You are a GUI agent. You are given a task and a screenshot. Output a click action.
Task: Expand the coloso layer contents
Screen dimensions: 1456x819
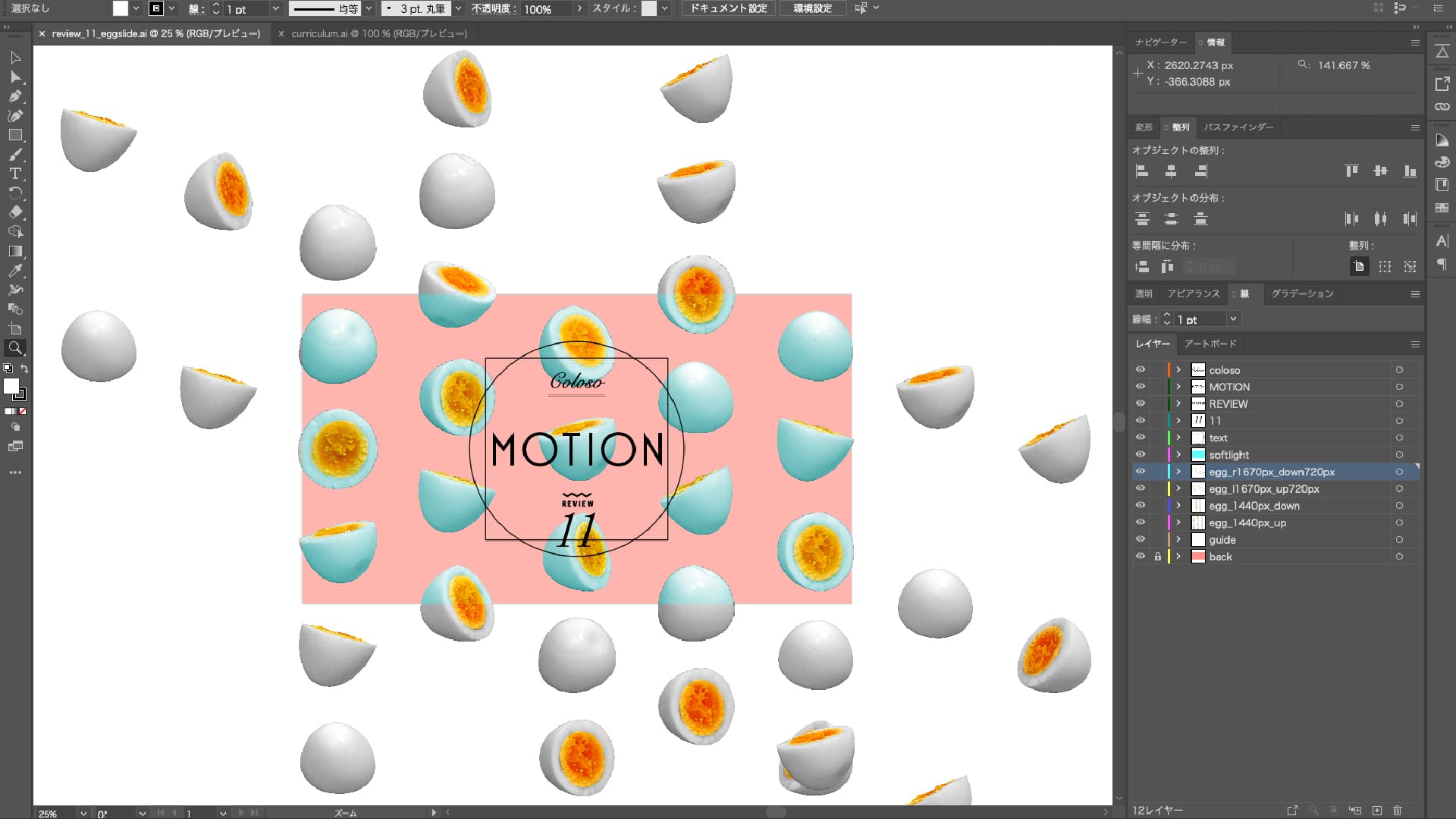(x=1178, y=370)
